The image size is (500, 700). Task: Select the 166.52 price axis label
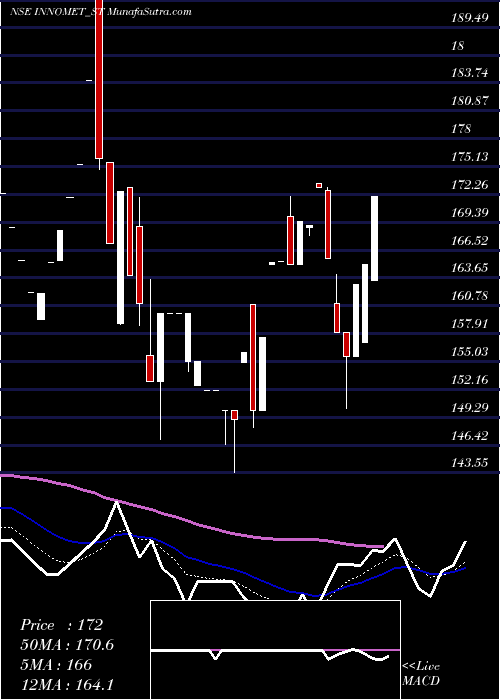coord(470,241)
